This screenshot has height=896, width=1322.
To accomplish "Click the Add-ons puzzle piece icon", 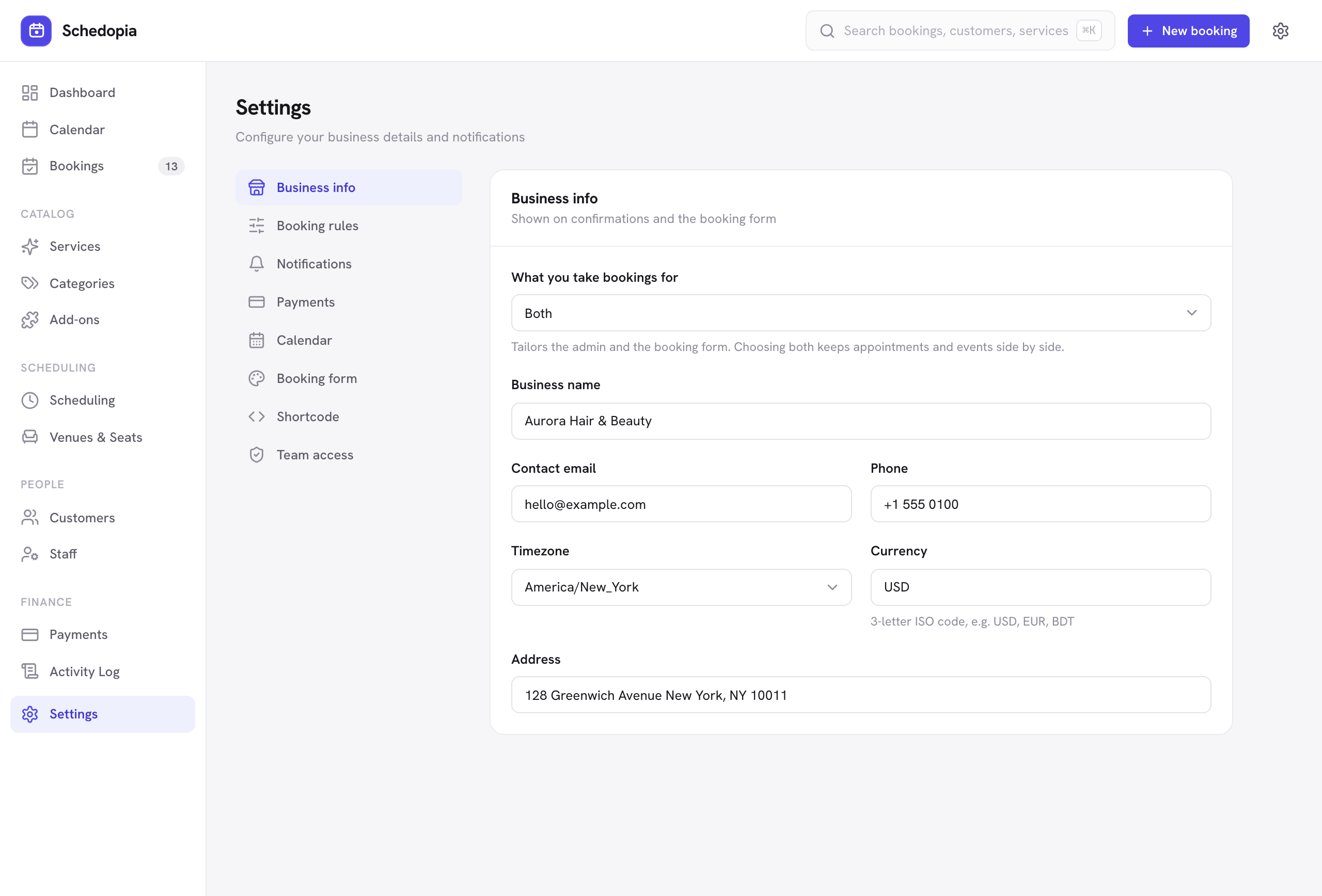I will pos(29,319).
